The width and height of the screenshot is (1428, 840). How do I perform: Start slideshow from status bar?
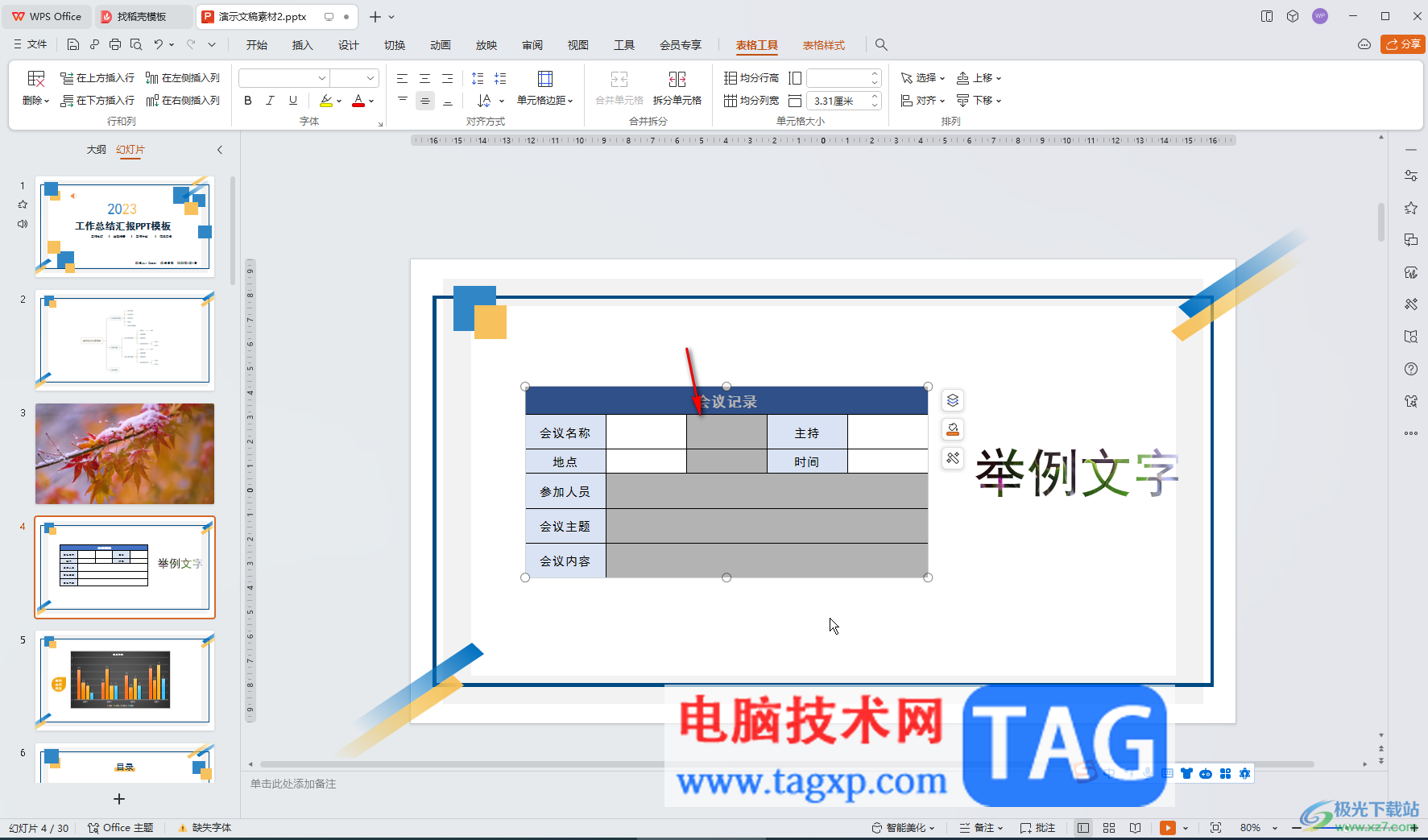point(1168,828)
